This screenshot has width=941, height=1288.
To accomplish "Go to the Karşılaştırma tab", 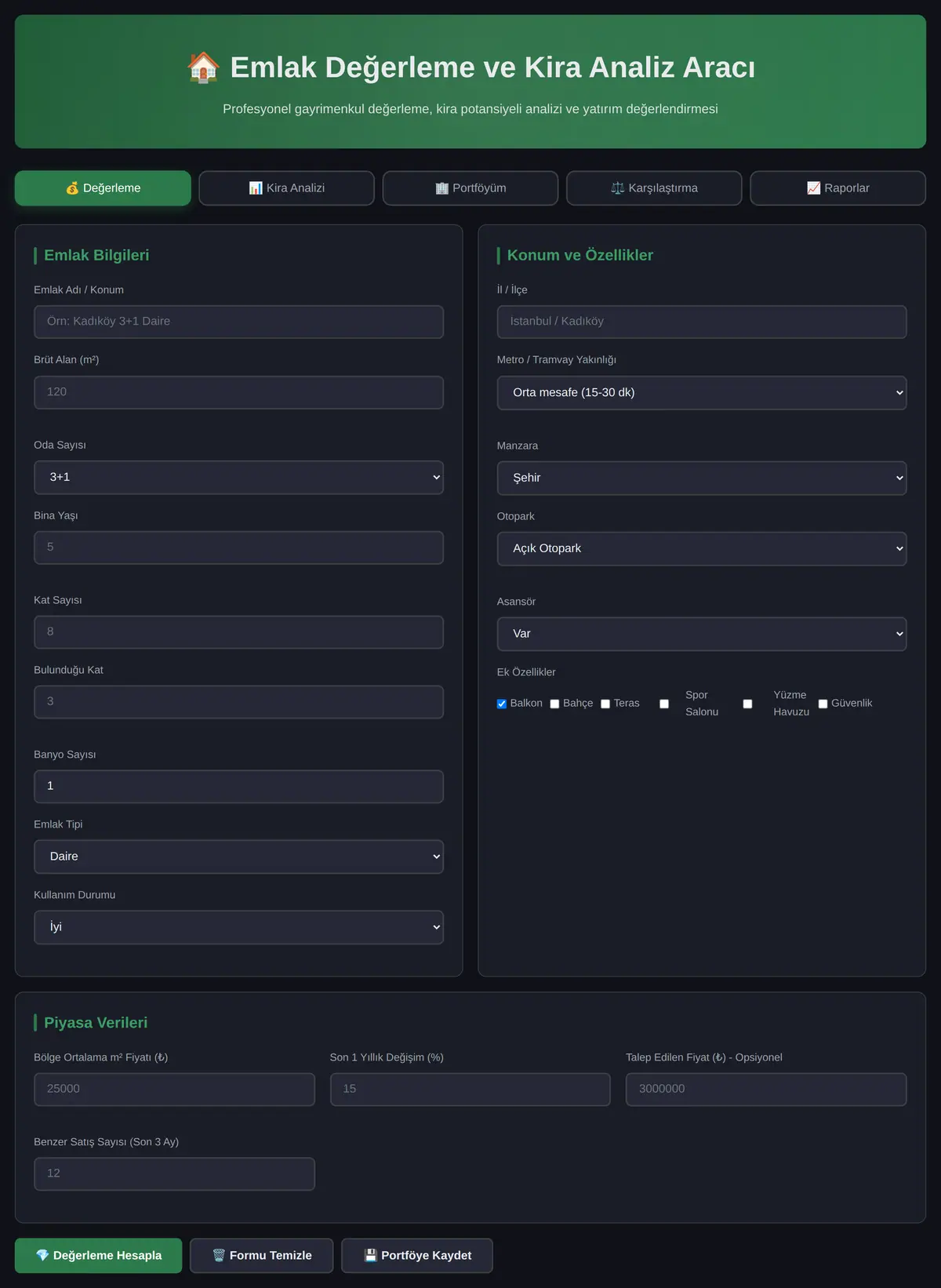I will coord(654,188).
